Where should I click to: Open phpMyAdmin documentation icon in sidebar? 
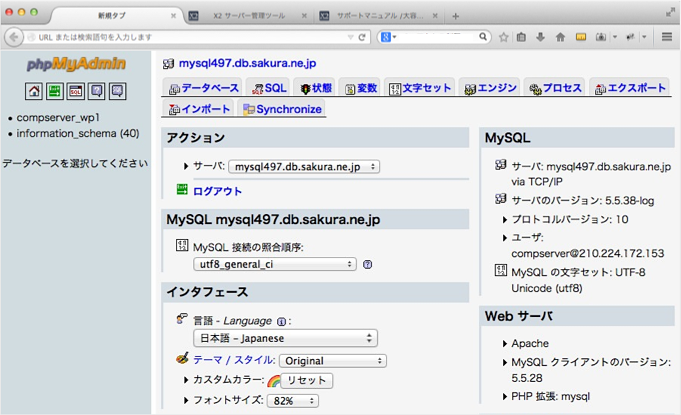pyautogui.click(x=96, y=91)
